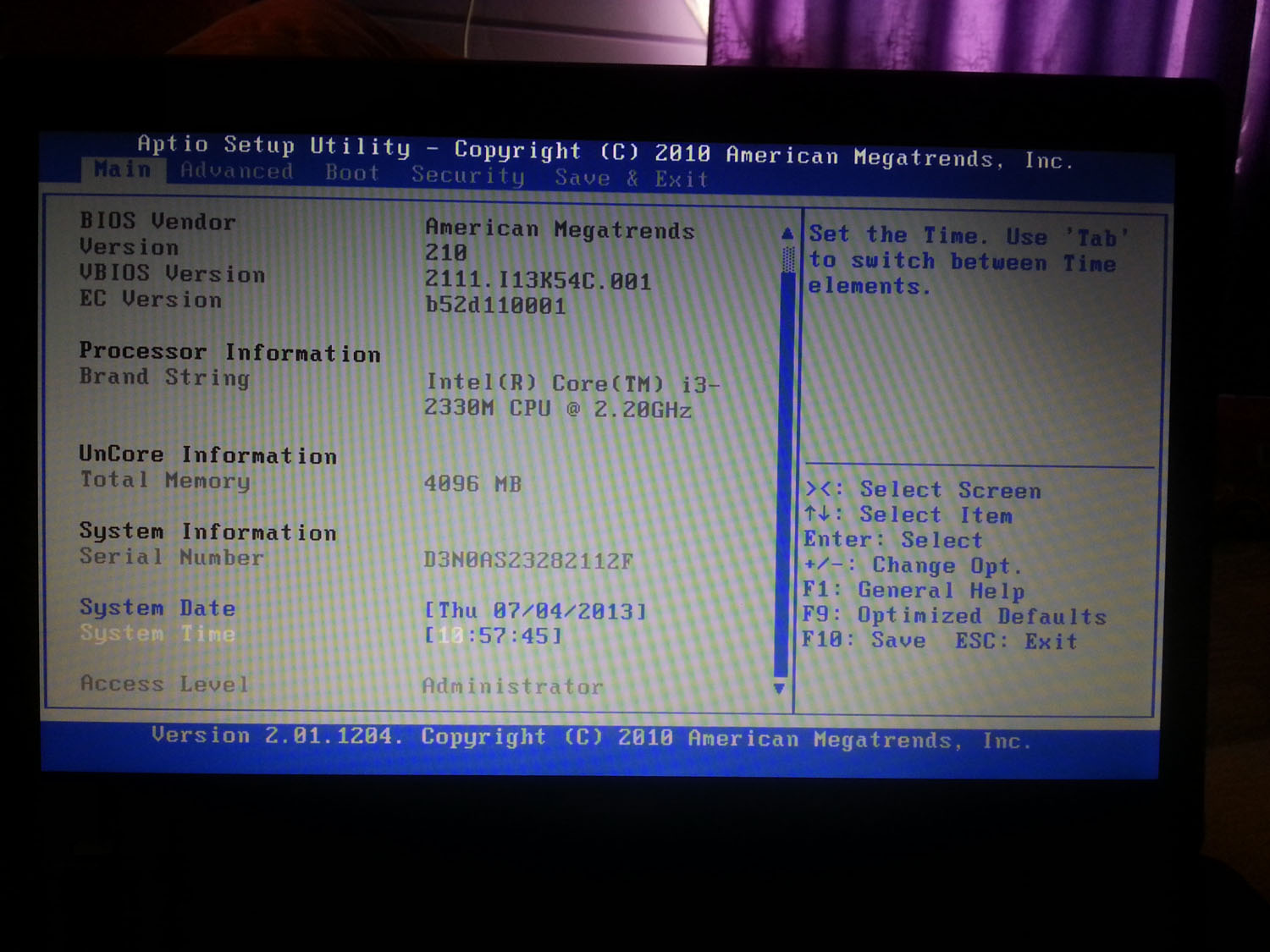Click the System Information heading
This screenshot has height=952, width=1270.
[207, 531]
